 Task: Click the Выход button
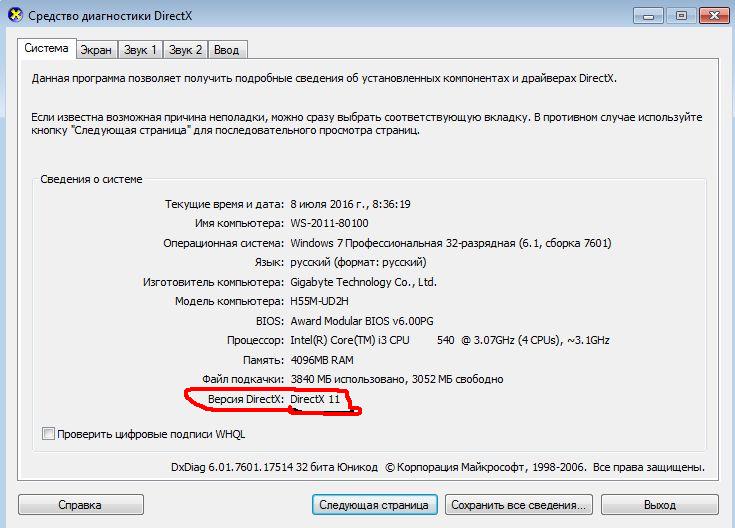pos(660,505)
